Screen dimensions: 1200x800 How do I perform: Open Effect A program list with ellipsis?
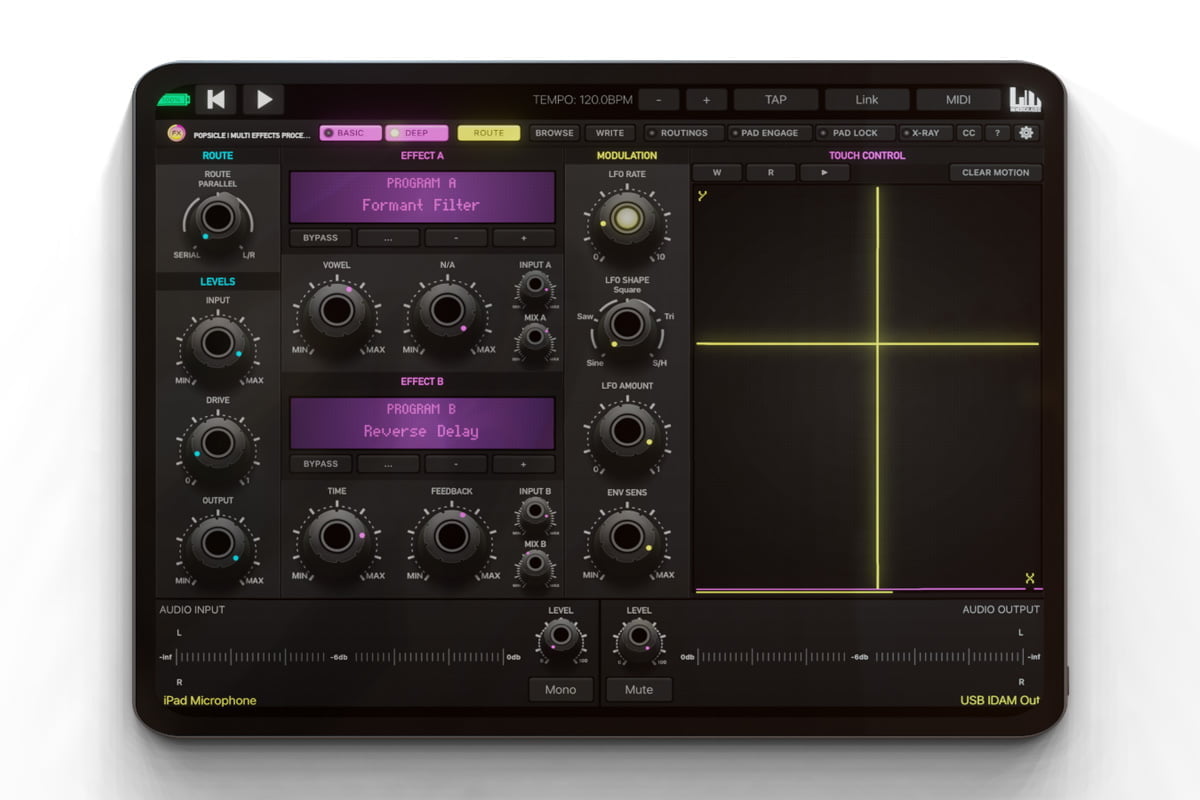pyautogui.click(x=388, y=238)
